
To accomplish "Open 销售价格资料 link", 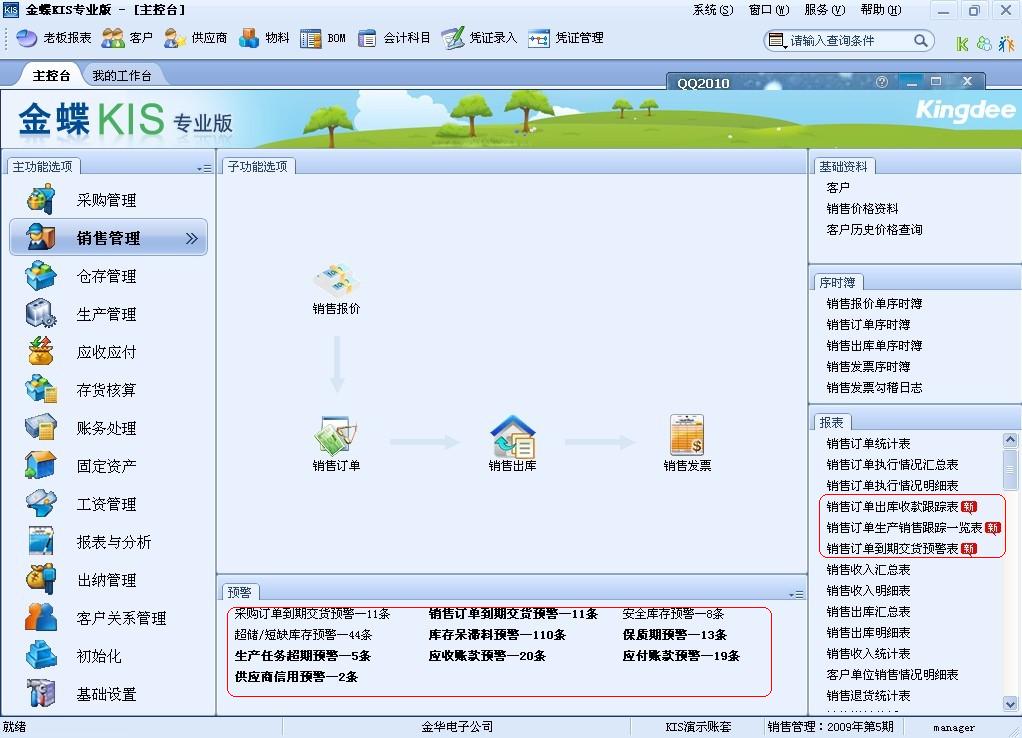I will [x=862, y=209].
